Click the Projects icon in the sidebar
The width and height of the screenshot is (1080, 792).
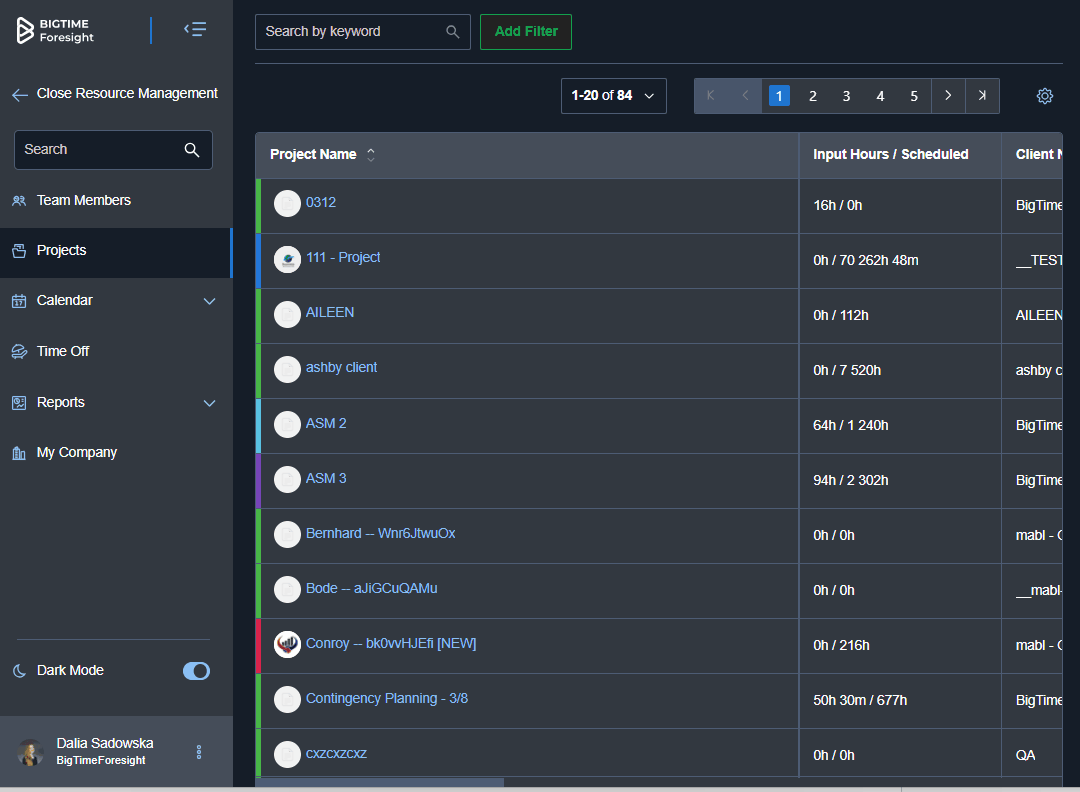click(19, 250)
